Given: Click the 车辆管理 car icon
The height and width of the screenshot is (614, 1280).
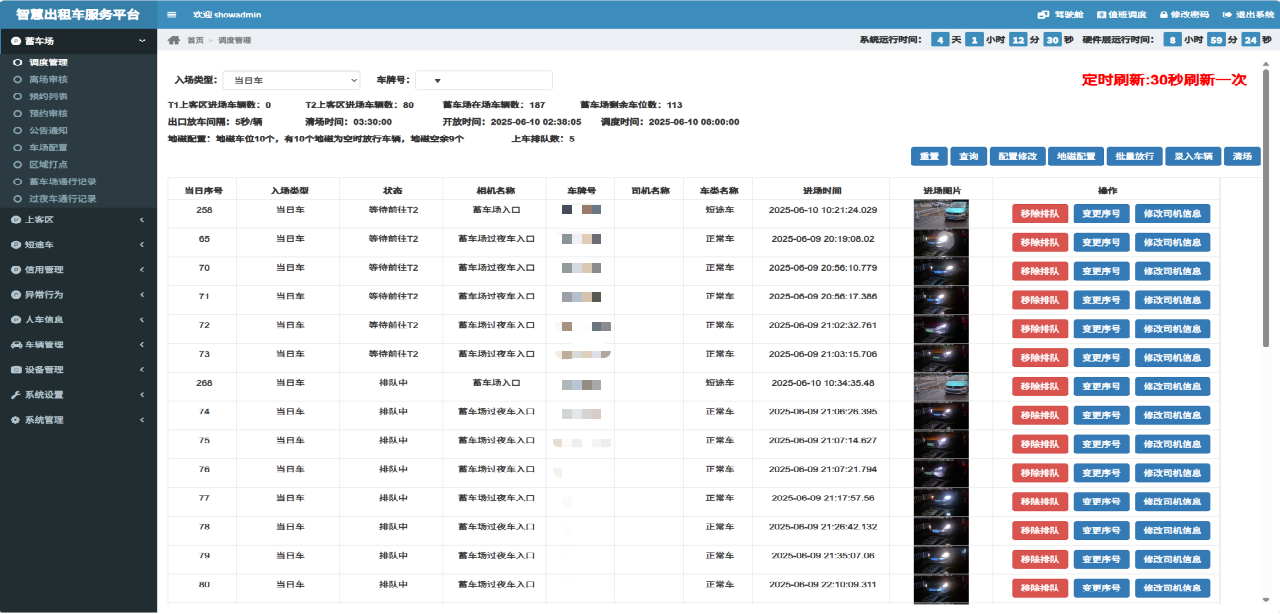Looking at the screenshot, I should [x=15, y=344].
